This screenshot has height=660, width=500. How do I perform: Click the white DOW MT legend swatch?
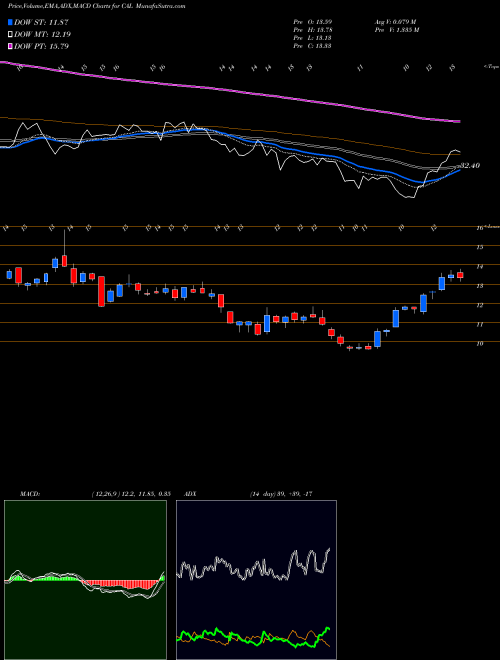click(x=11, y=35)
